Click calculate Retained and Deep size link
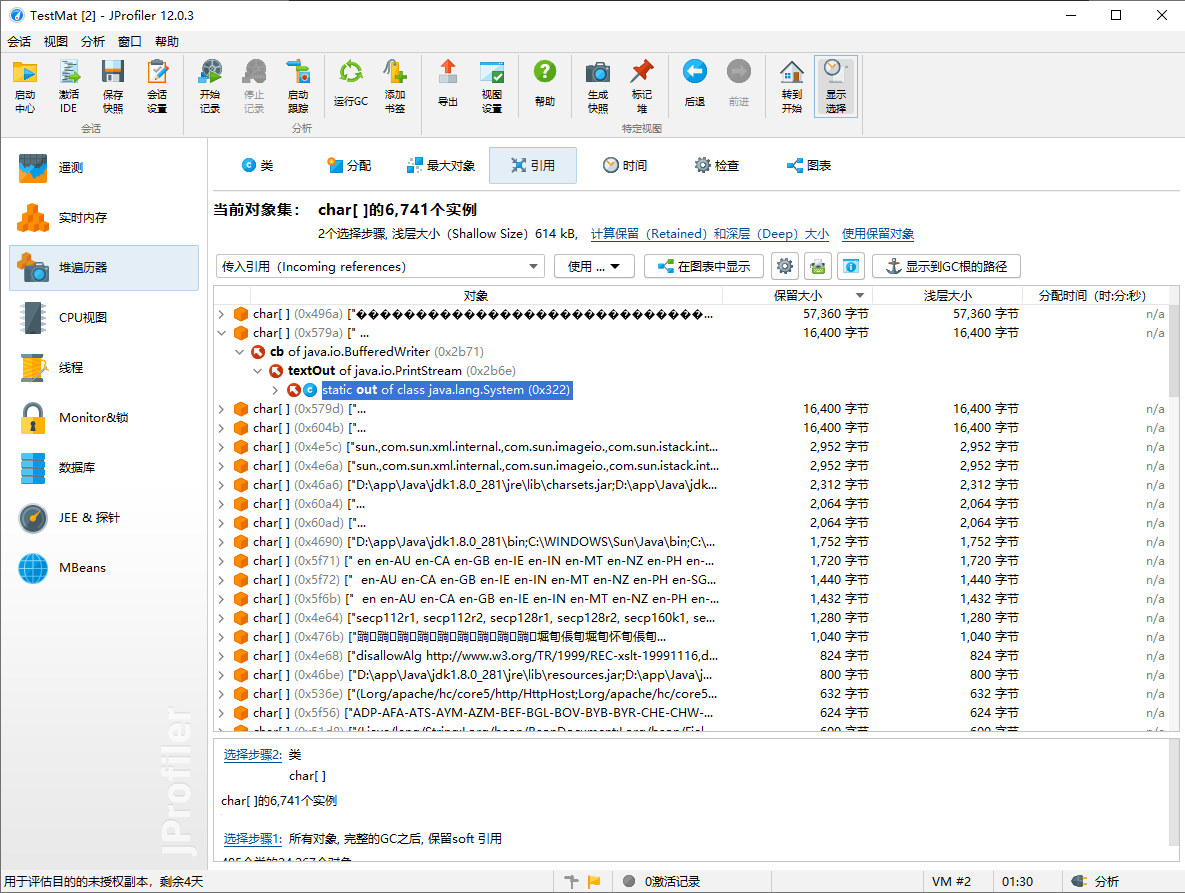The image size is (1185, 893). pyautogui.click(x=710, y=234)
